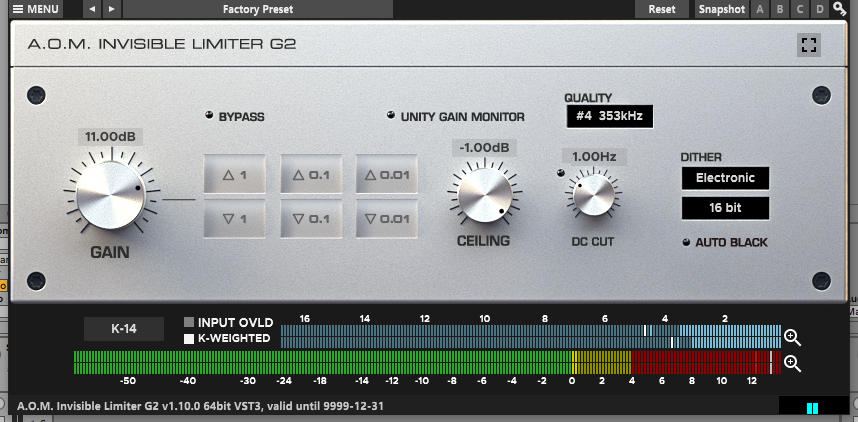
Task: Click the key license icon
Action: coord(839,8)
